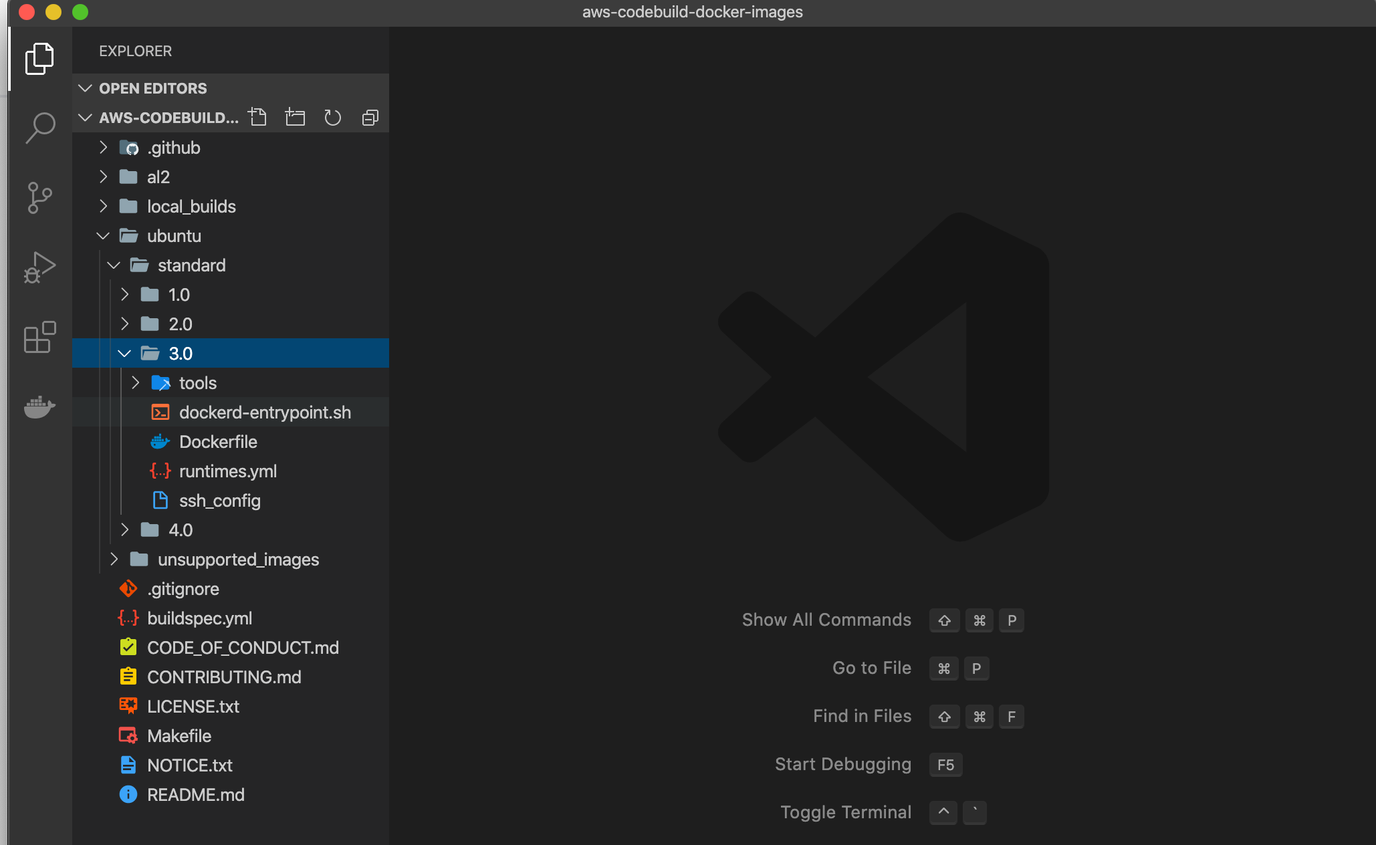This screenshot has height=845, width=1376.
Task: Expand the unsupported_images folder chevron
Action: coord(114,559)
